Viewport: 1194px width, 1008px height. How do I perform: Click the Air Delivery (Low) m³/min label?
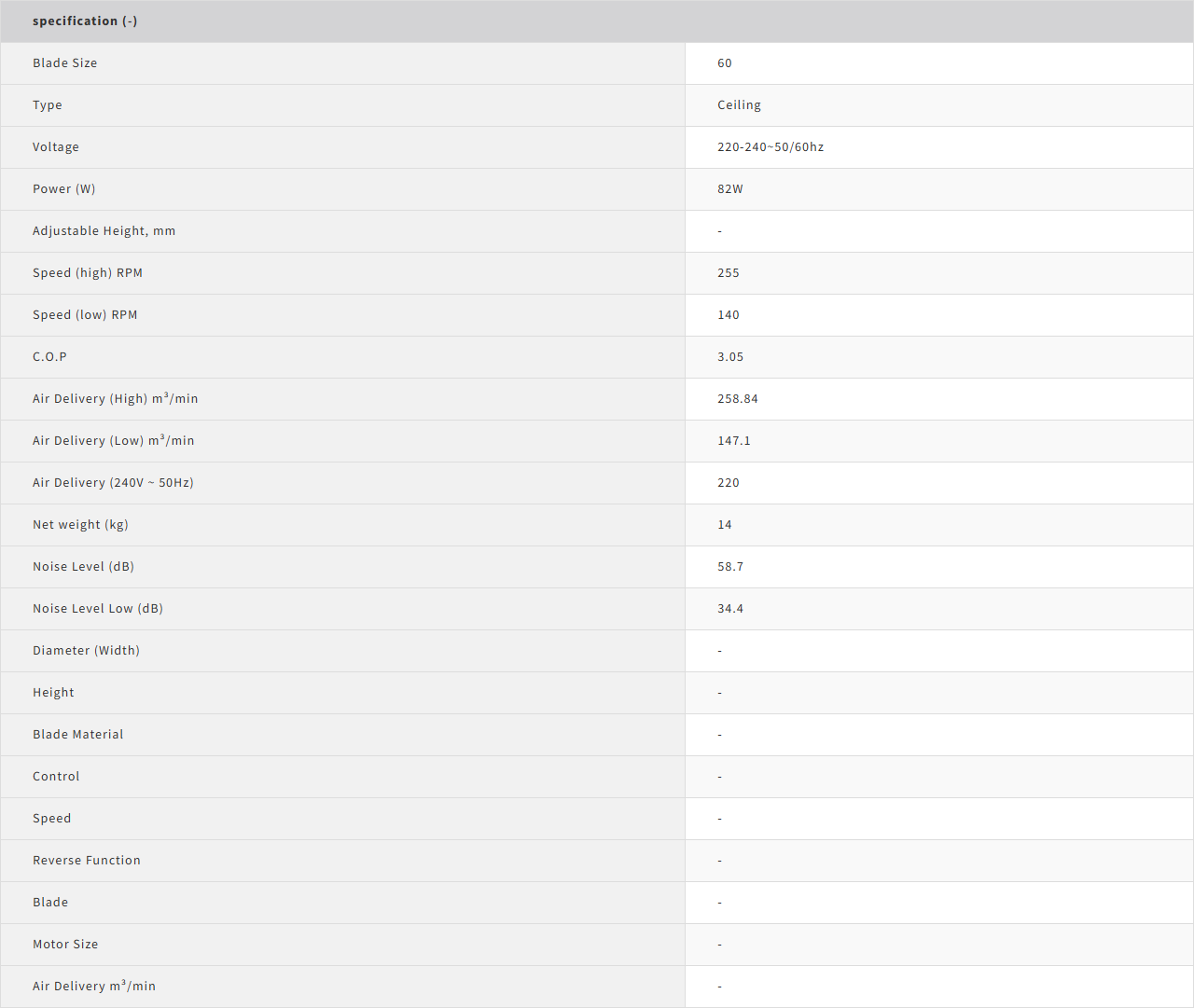pos(113,441)
